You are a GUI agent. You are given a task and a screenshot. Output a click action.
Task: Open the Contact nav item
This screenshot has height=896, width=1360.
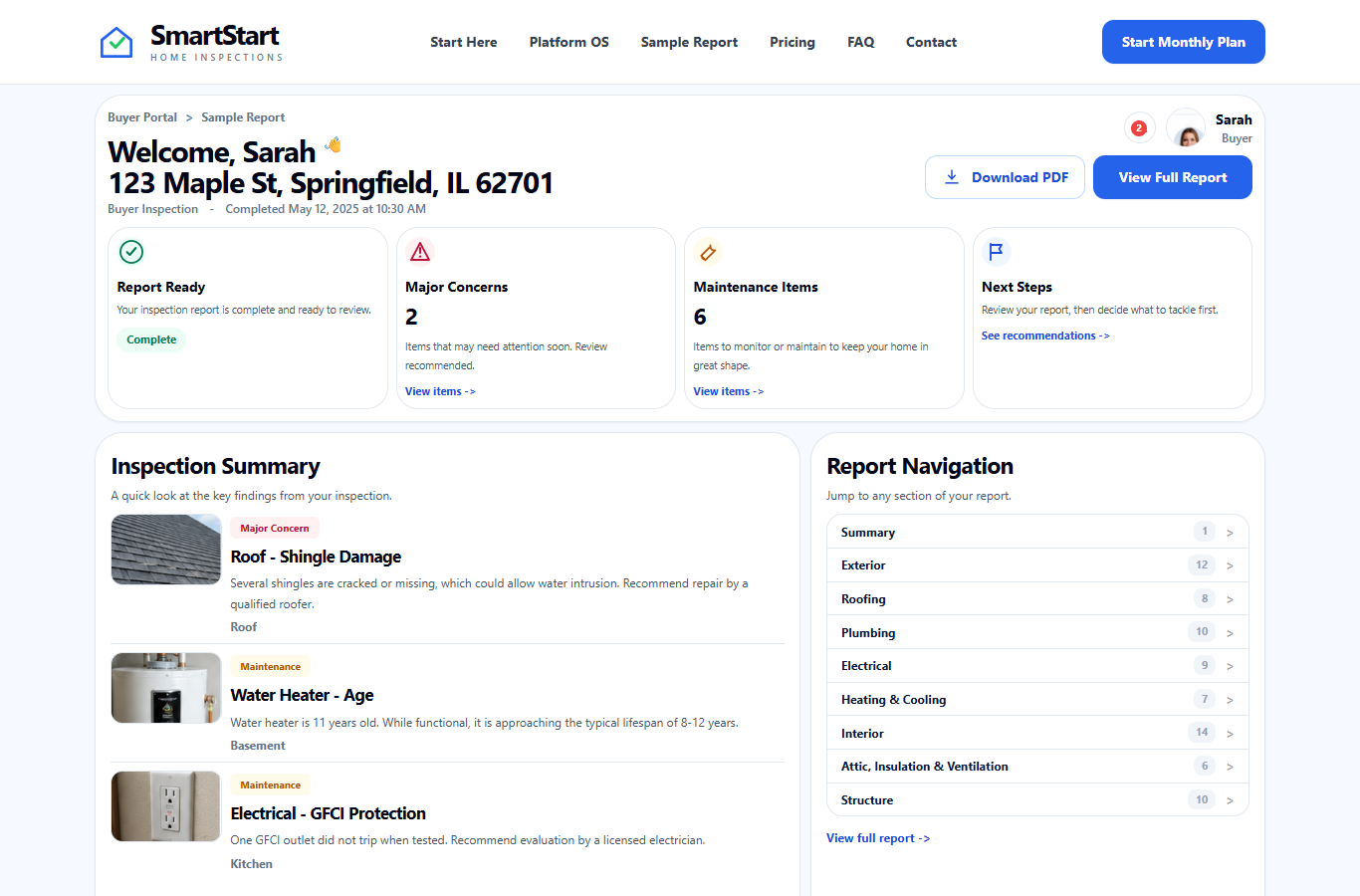[931, 42]
